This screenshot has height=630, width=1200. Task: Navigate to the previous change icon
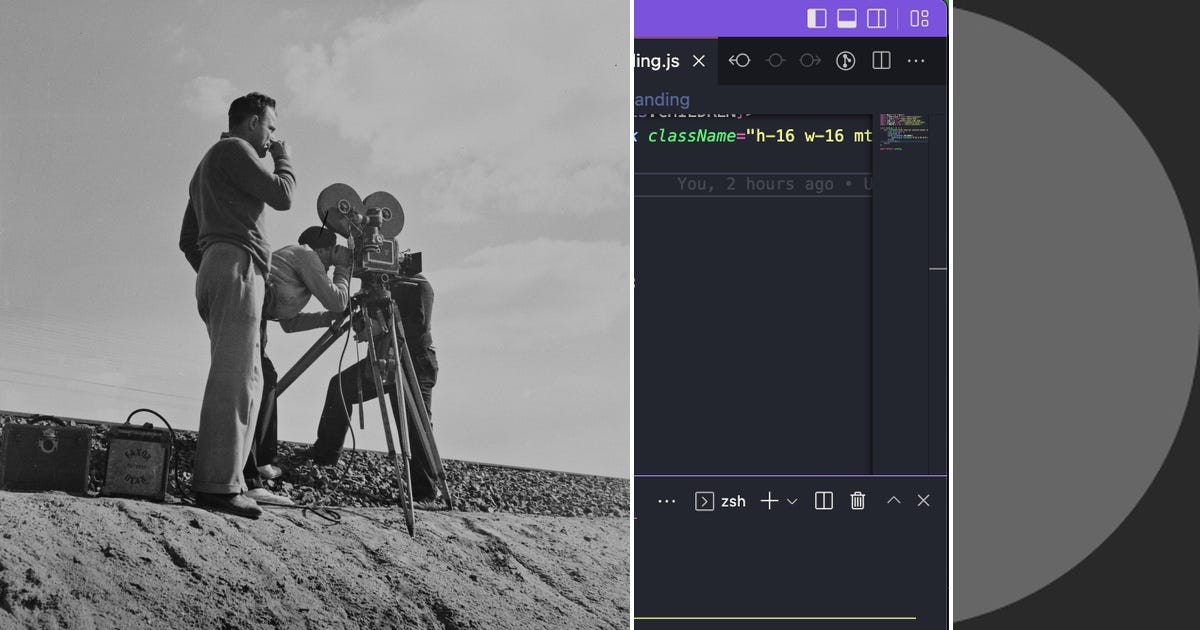tap(739, 60)
